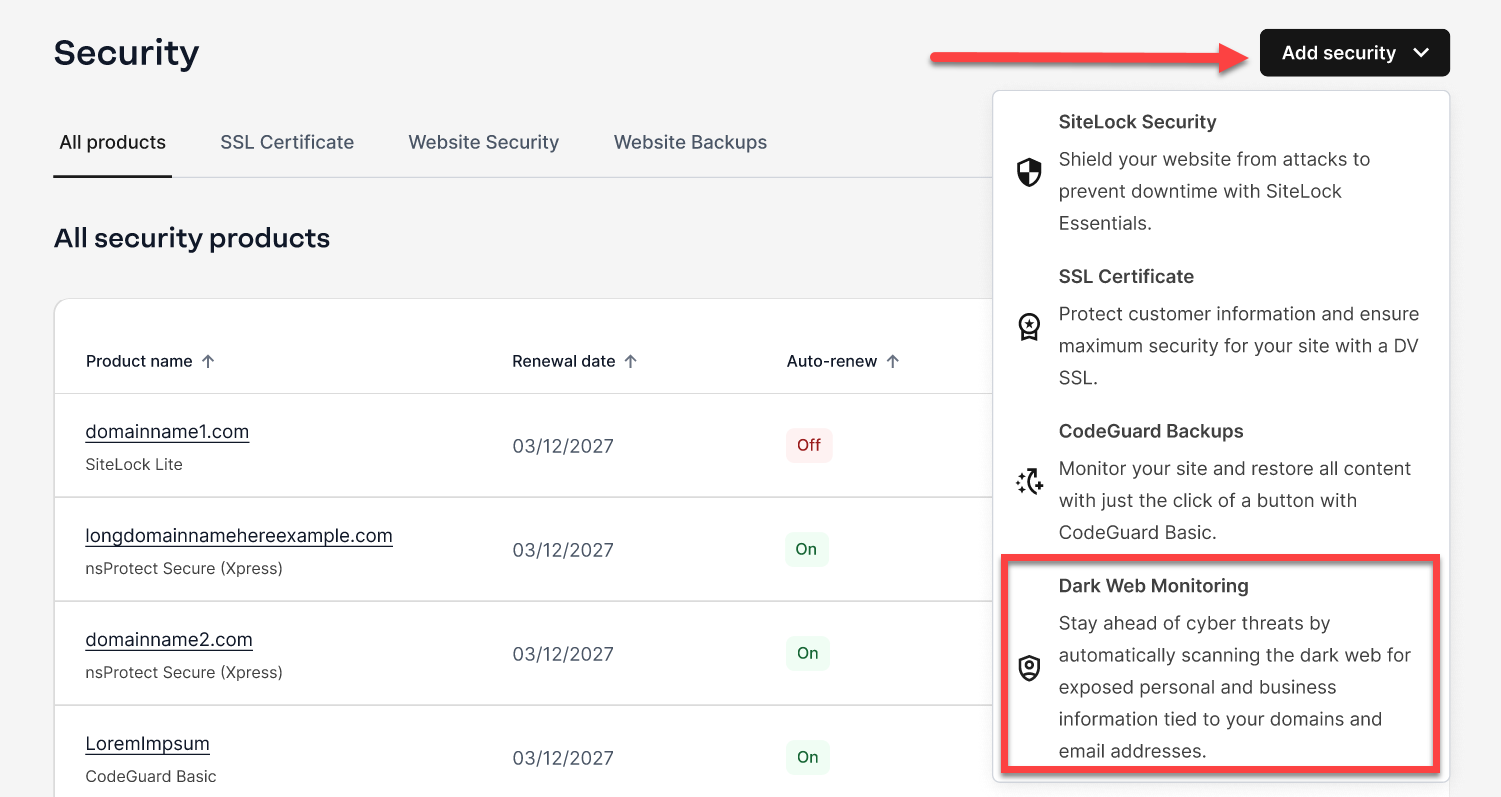Open the LoremImpsum product link
The width and height of the screenshot is (1501, 797).
[x=148, y=744]
